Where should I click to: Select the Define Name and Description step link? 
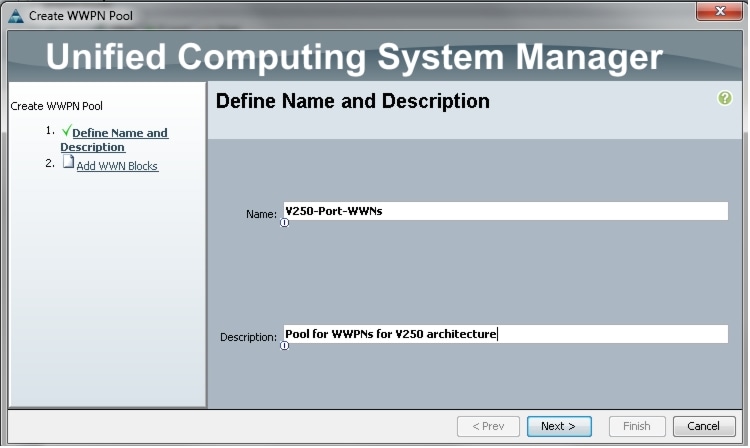click(x=114, y=140)
